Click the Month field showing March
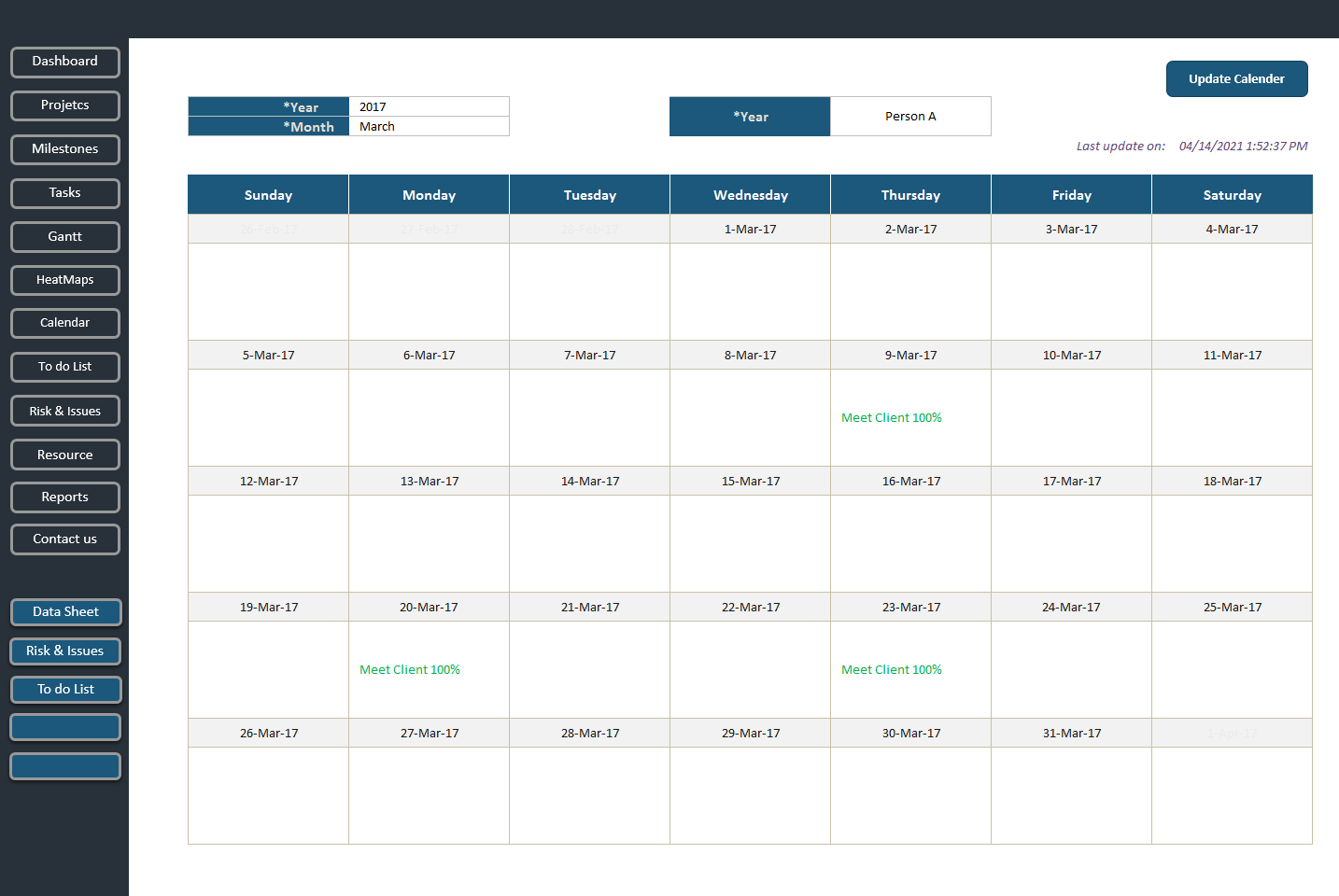1339x896 pixels. (x=429, y=126)
